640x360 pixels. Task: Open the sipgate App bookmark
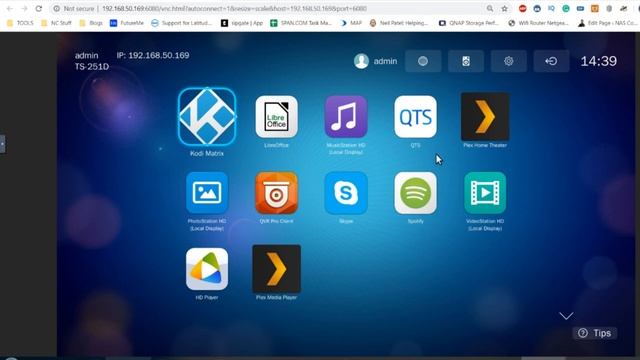(242, 23)
